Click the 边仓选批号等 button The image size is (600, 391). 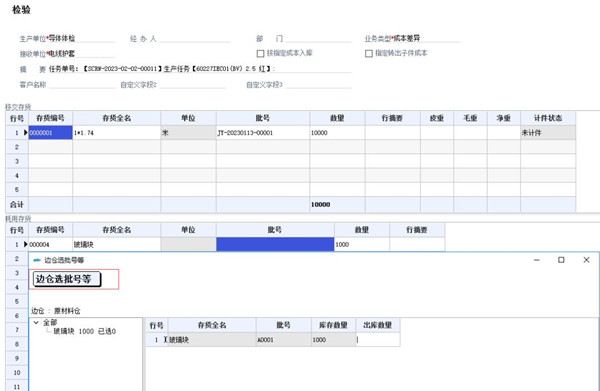(67, 279)
